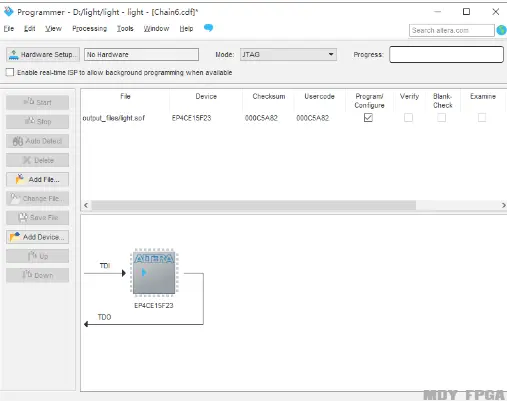Click the Programmer app icon in title bar
Screen dimensions: 507x401
point(8,12)
